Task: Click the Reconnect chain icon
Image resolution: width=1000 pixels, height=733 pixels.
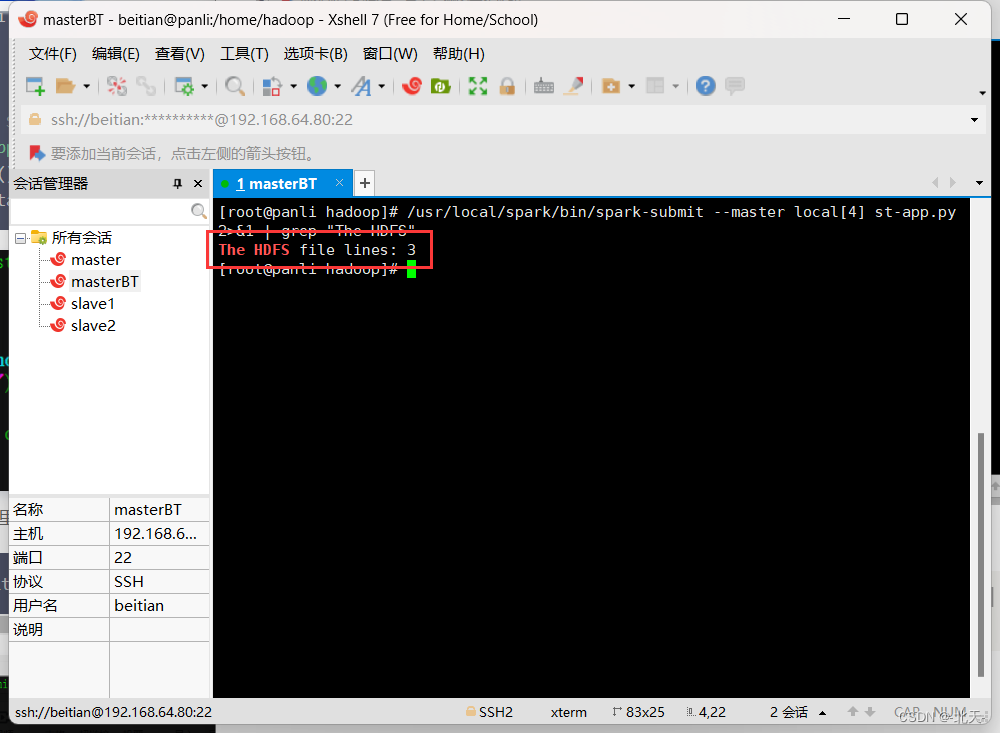Action: (x=146, y=85)
